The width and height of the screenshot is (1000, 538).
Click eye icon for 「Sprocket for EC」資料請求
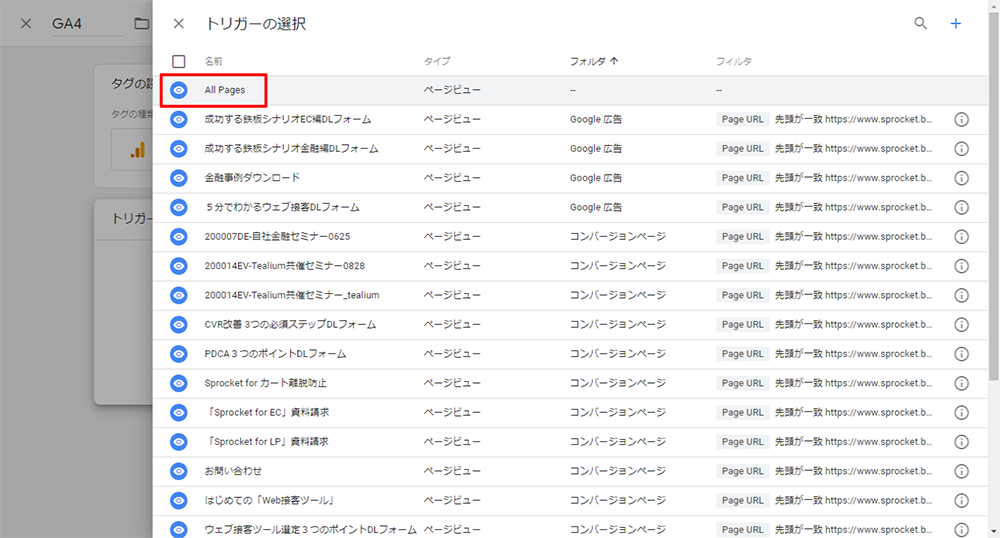(179, 412)
